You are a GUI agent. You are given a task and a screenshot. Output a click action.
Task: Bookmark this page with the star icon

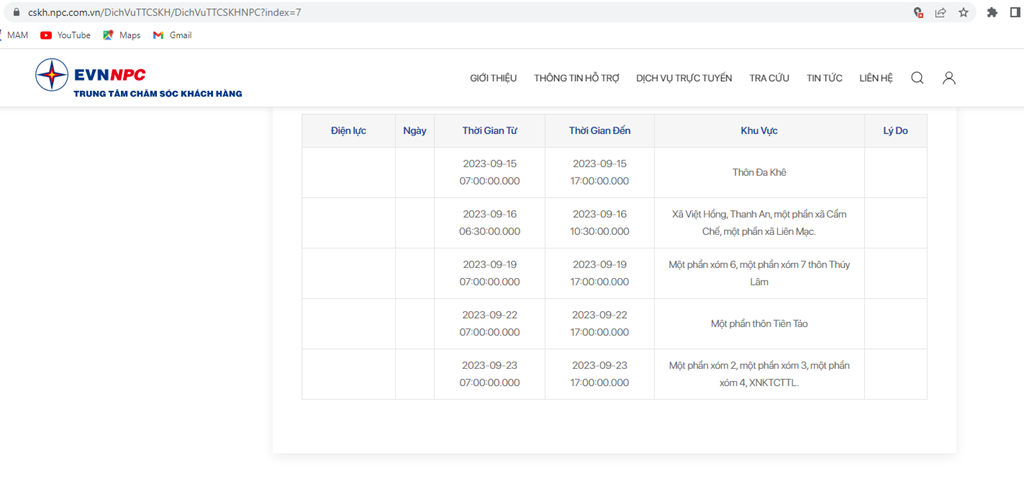[x=963, y=12]
